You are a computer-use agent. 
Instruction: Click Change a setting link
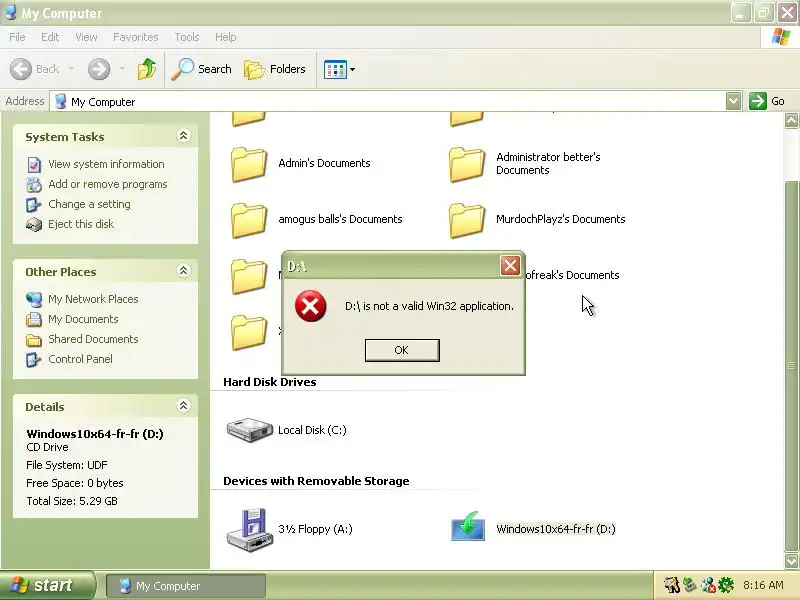tap(89, 204)
